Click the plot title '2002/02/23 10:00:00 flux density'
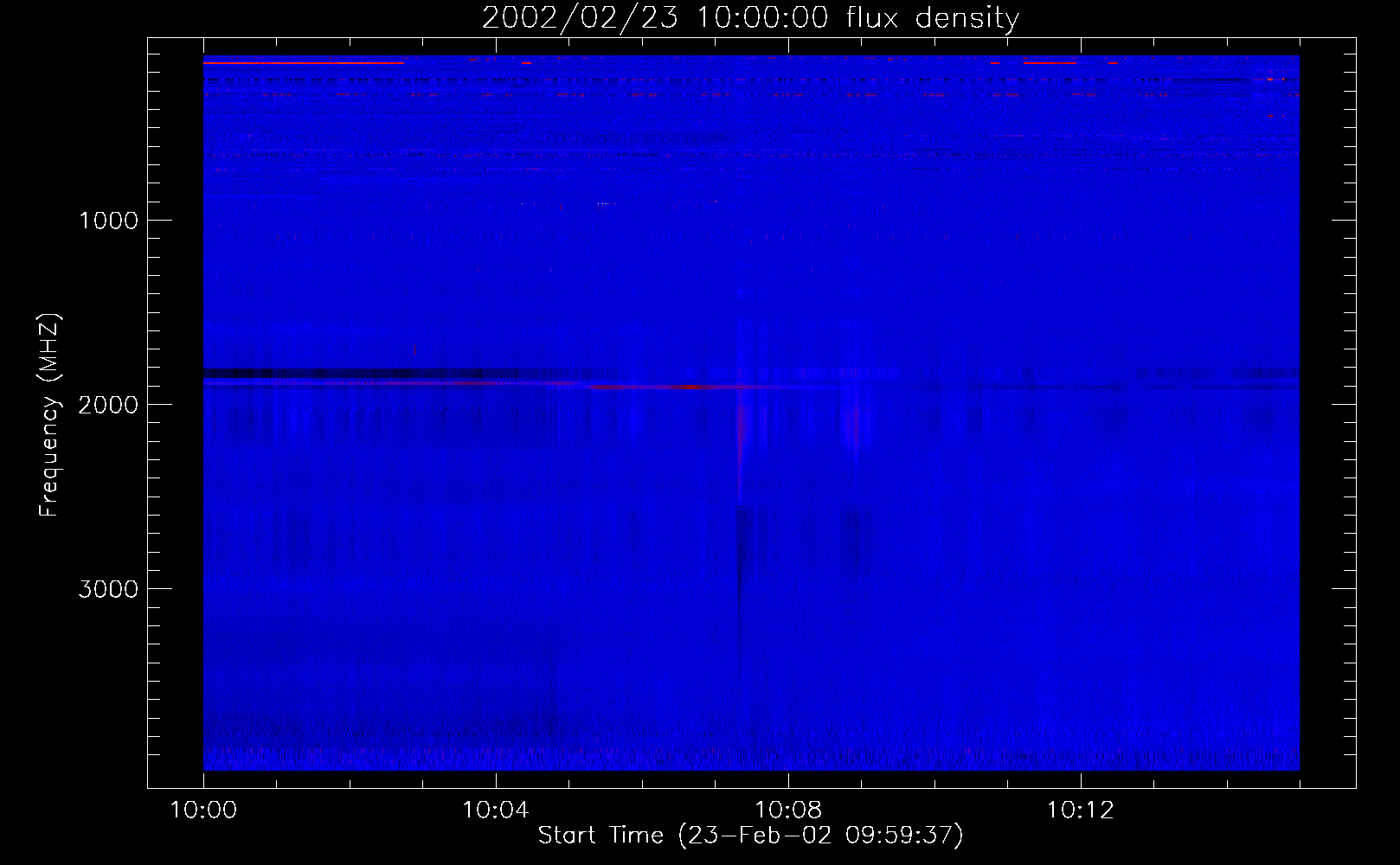Viewport: 1400px width, 865px height. (x=750, y=17)
